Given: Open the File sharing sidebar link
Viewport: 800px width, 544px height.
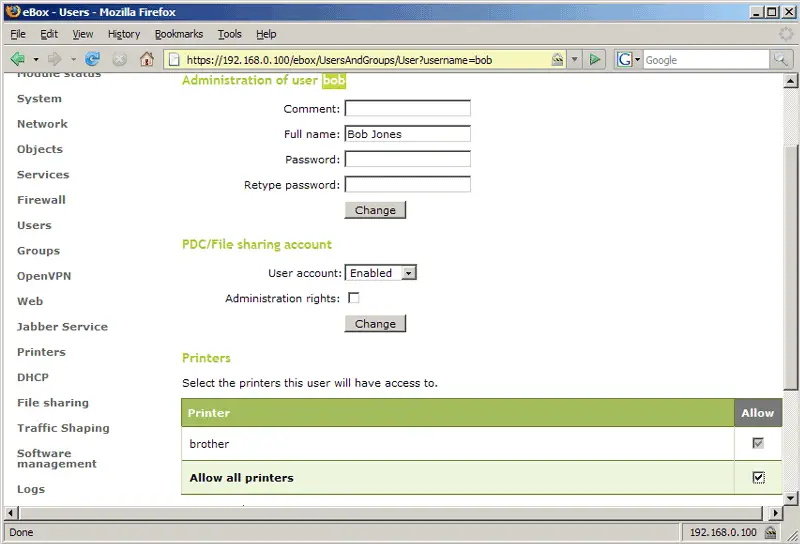Looking at the screenshot, I should point(53,403).
